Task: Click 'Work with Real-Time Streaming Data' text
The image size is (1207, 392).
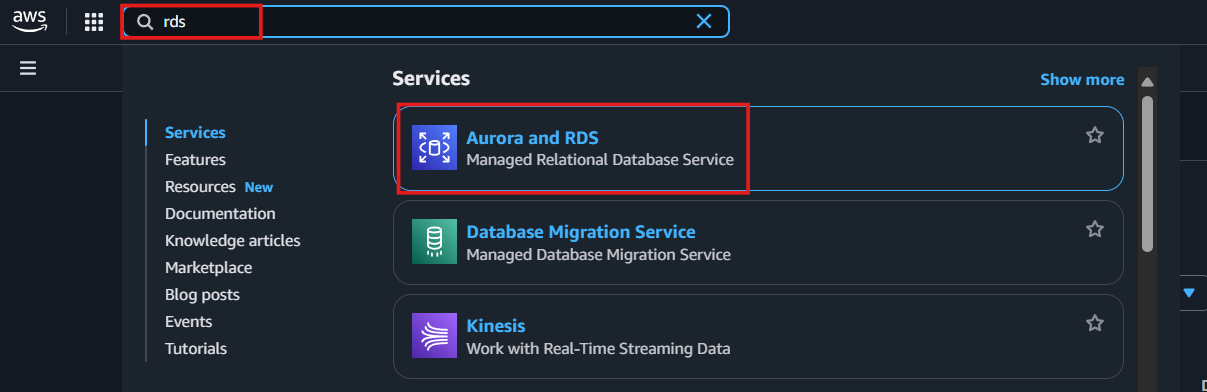Action: 598,348
